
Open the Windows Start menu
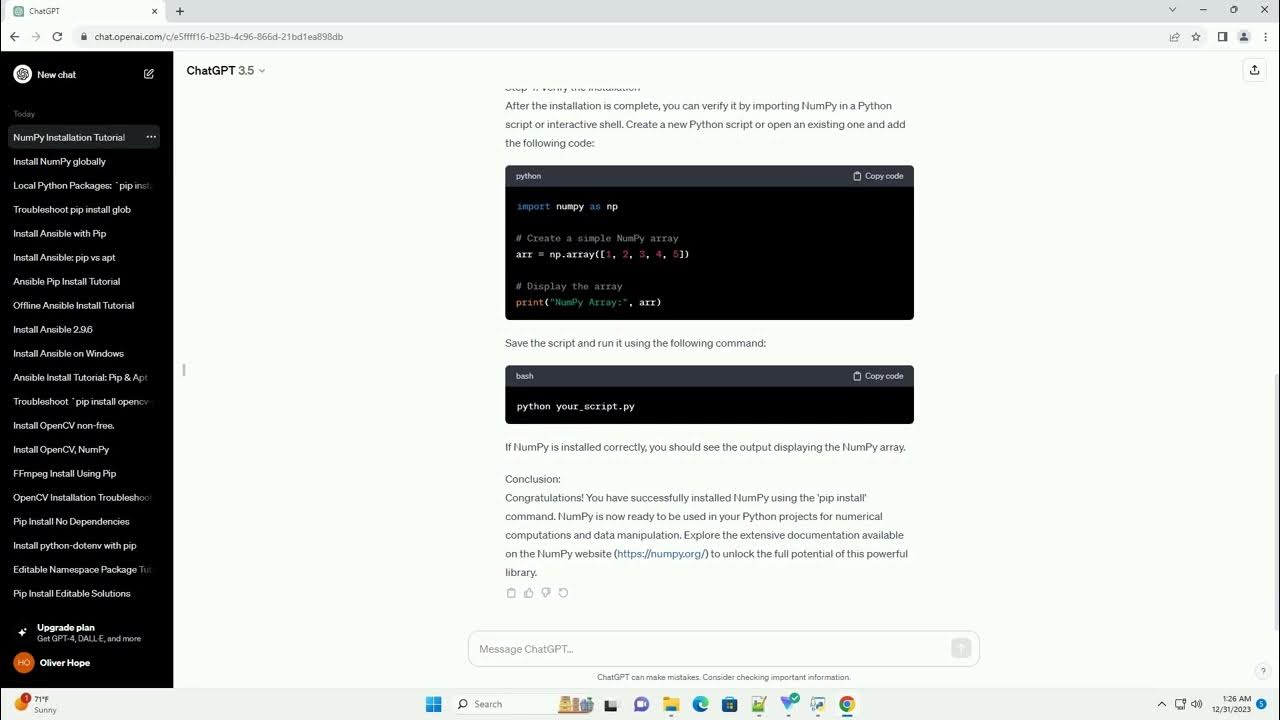click(433, 704)
